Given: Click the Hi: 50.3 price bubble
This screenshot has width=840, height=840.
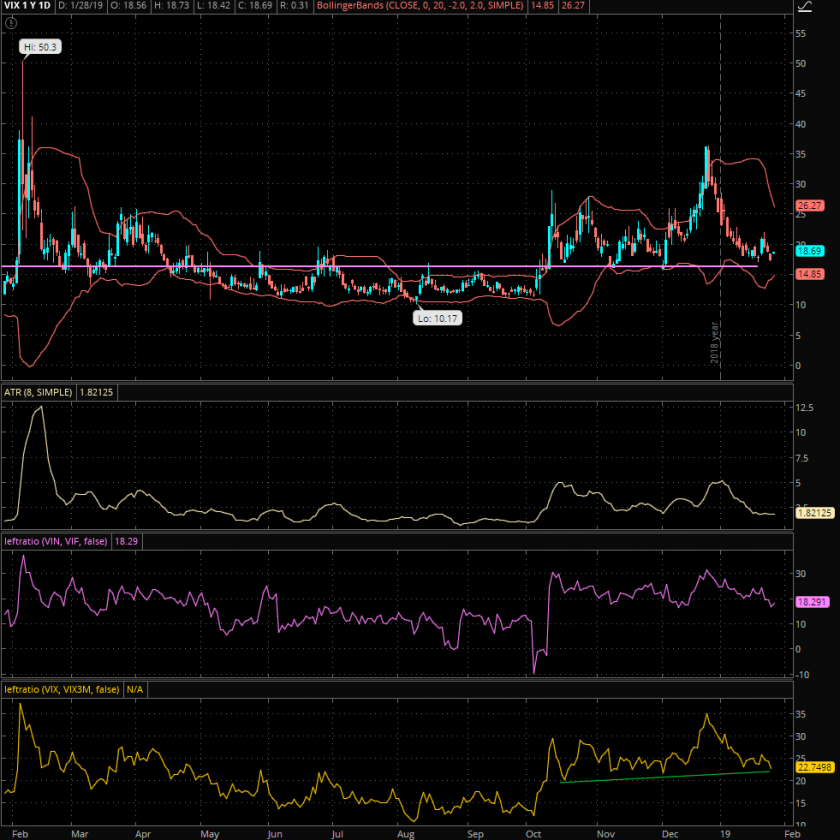Looking at the screenshot, I should [x=41, y=46].
